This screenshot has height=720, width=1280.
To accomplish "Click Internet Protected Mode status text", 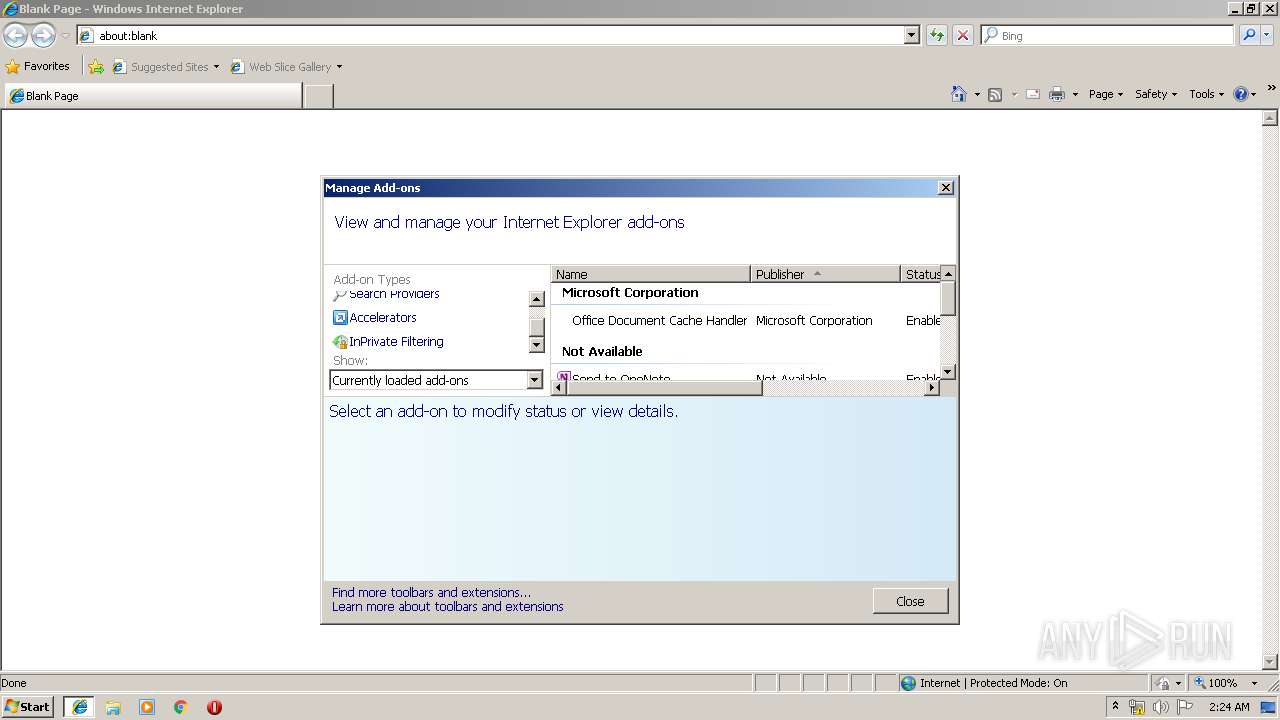I will (x=993, y=683).
